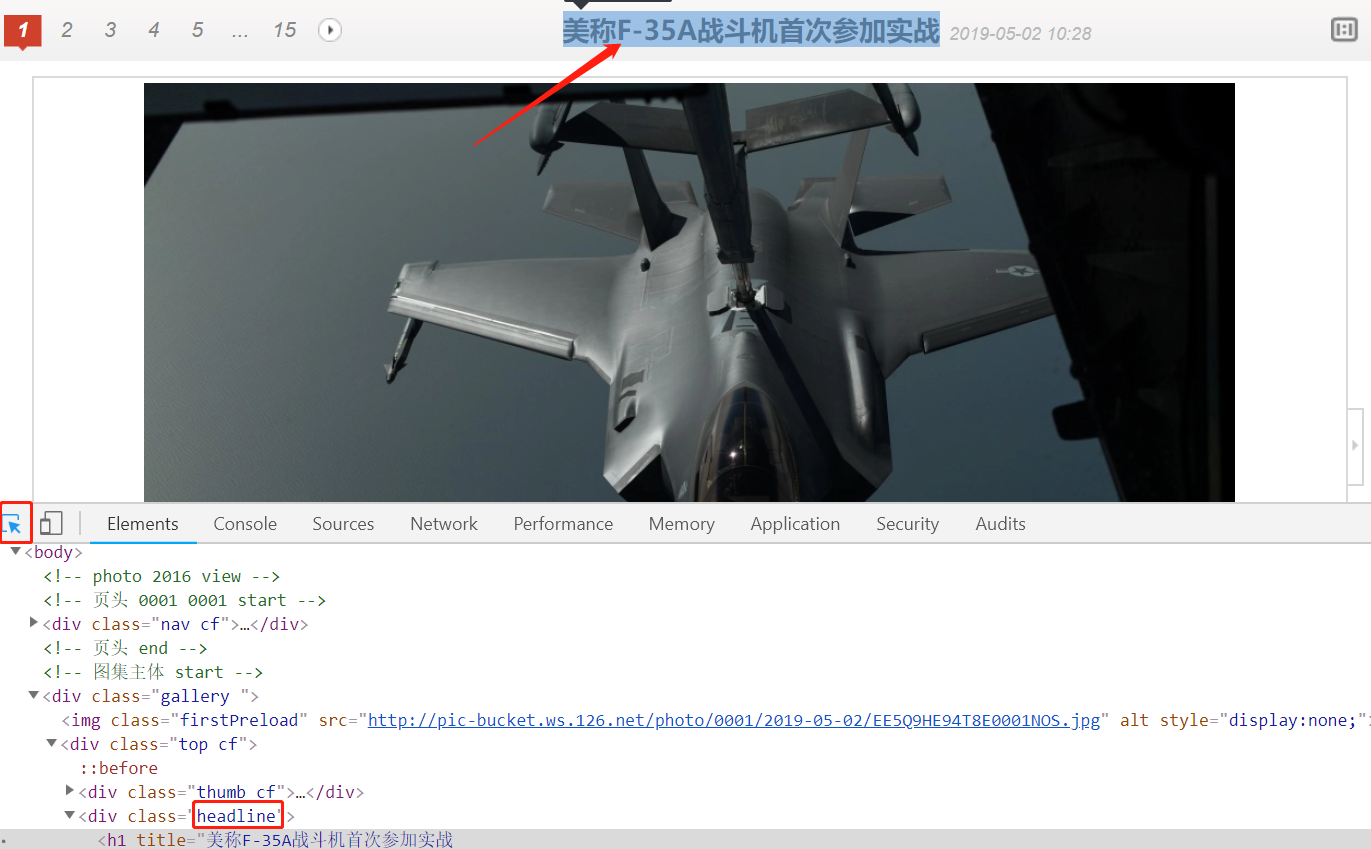Open the Memory tab
The image size is (1371, 849).
[681, 524]
